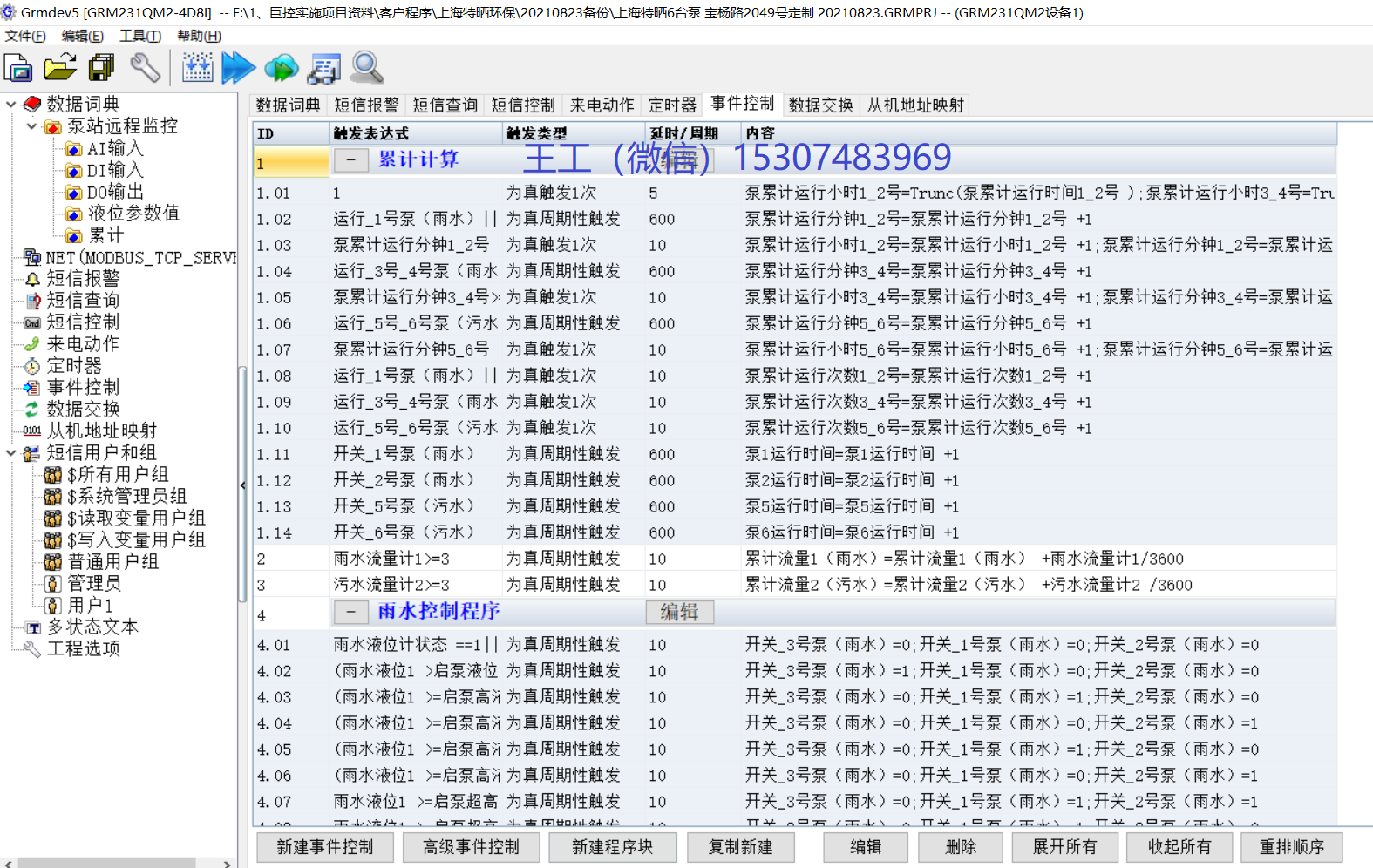The height and width of the screenshot is (868, 1373).
Task: Click the left panel horizontal scrollbar
Action: [x=105, y=863]
